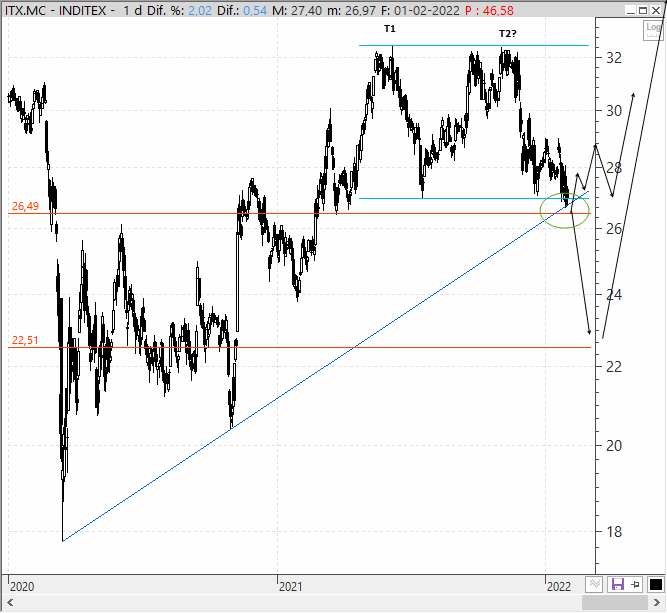
Task: Click the maximum value 27,40
Action: (306, 10)
